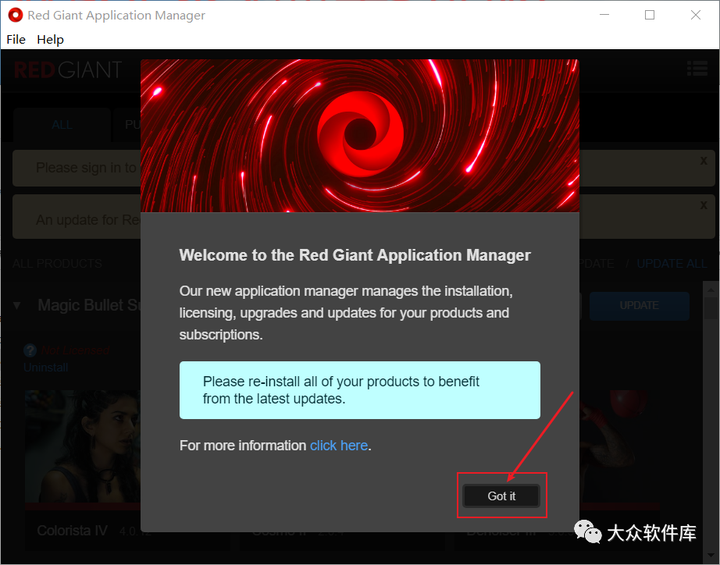The width and height of the screenshot is (720, 565).
Task: Click UPDATE ALL link
Action: click(672, 264)
